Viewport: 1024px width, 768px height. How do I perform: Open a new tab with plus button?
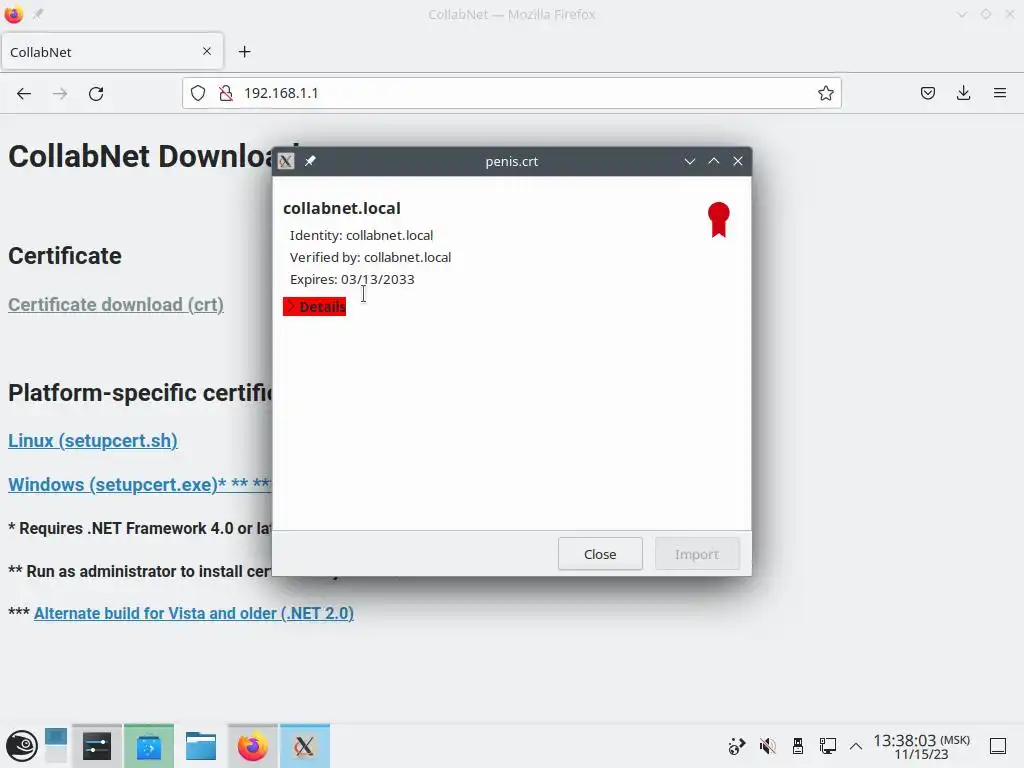tap(244, 52)
